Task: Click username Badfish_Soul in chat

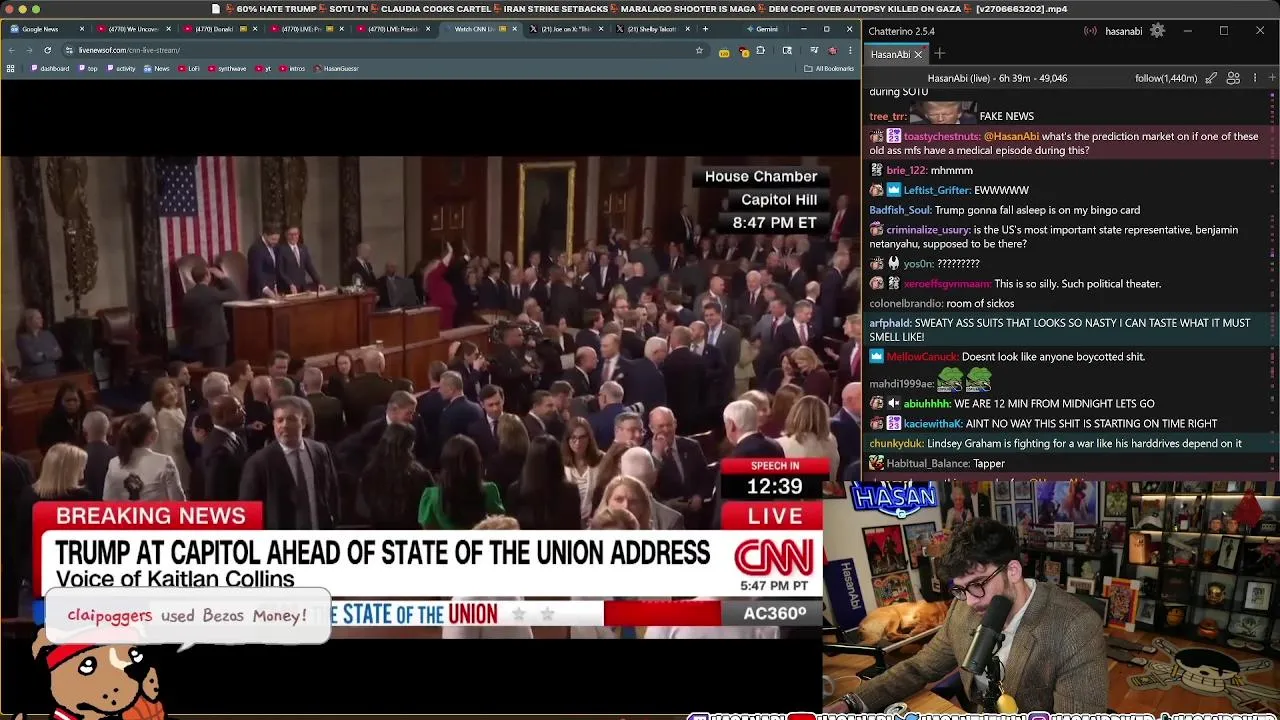Action: tap(900, 210)
